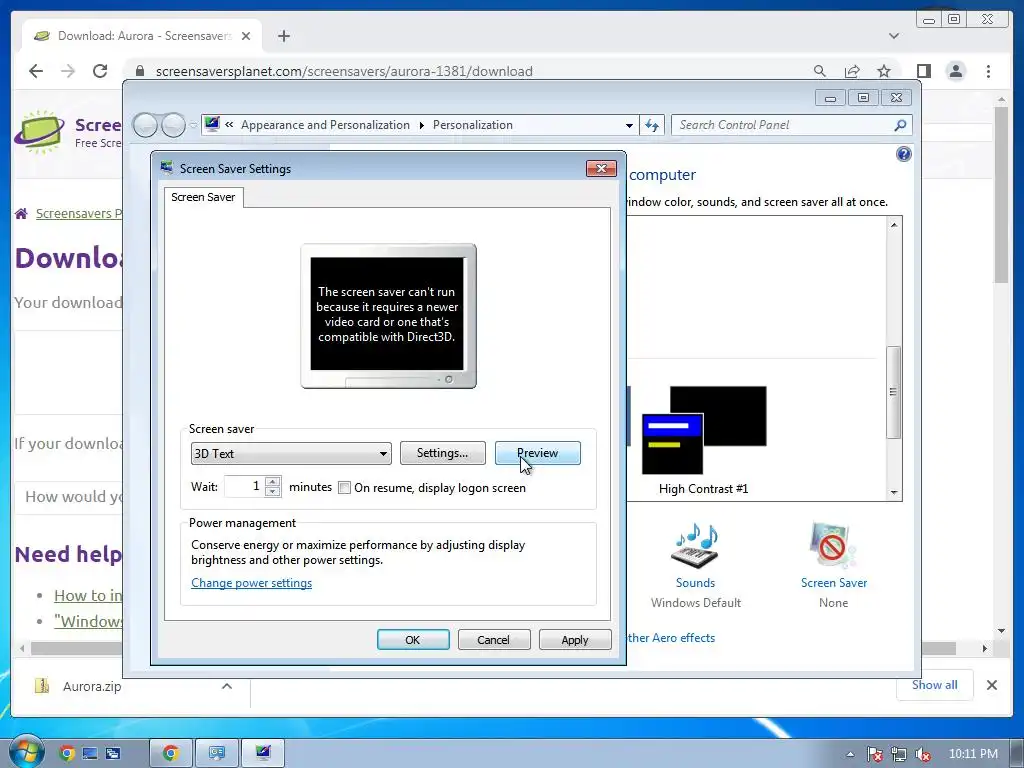Click the home icon in page breadcrumb
This screenshot has height=768, width=1024.
coord(21,214)
